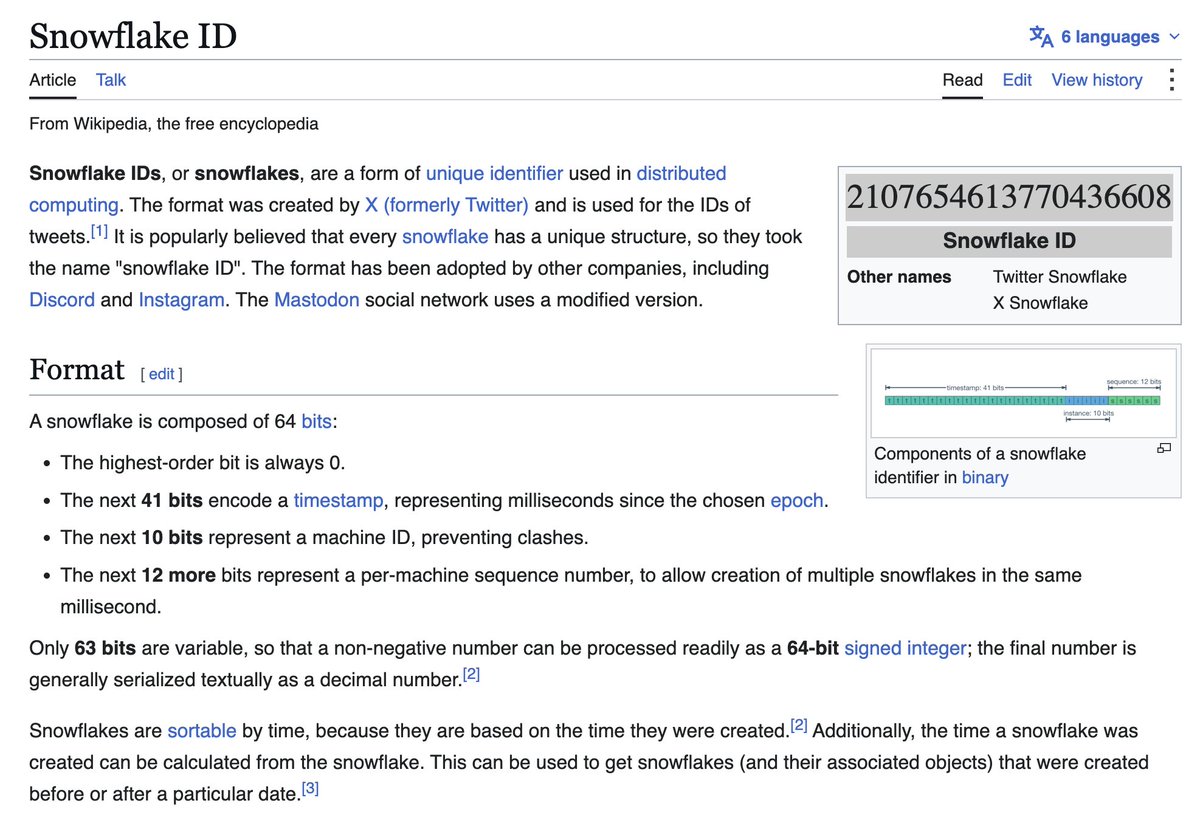Screen dimensions: 1200x823
Task: Open citation [2] after 'decimal number.'
Action: (x=471, y=675)
